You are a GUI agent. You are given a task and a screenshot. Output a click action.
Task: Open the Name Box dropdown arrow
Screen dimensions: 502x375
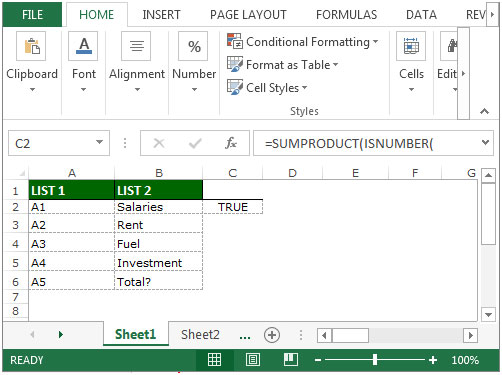point(99,142)
